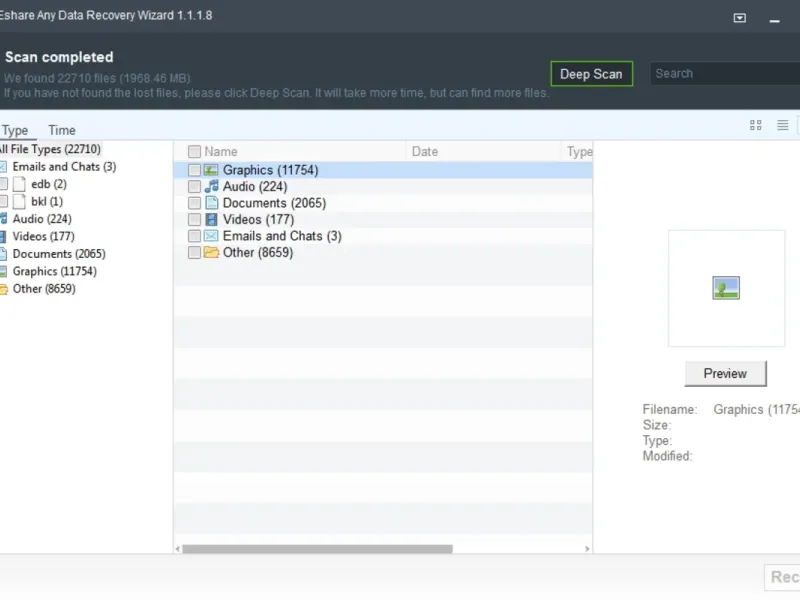Click the Audio music note icon in list
Screen dimensions: 800x600
point(211,186)
